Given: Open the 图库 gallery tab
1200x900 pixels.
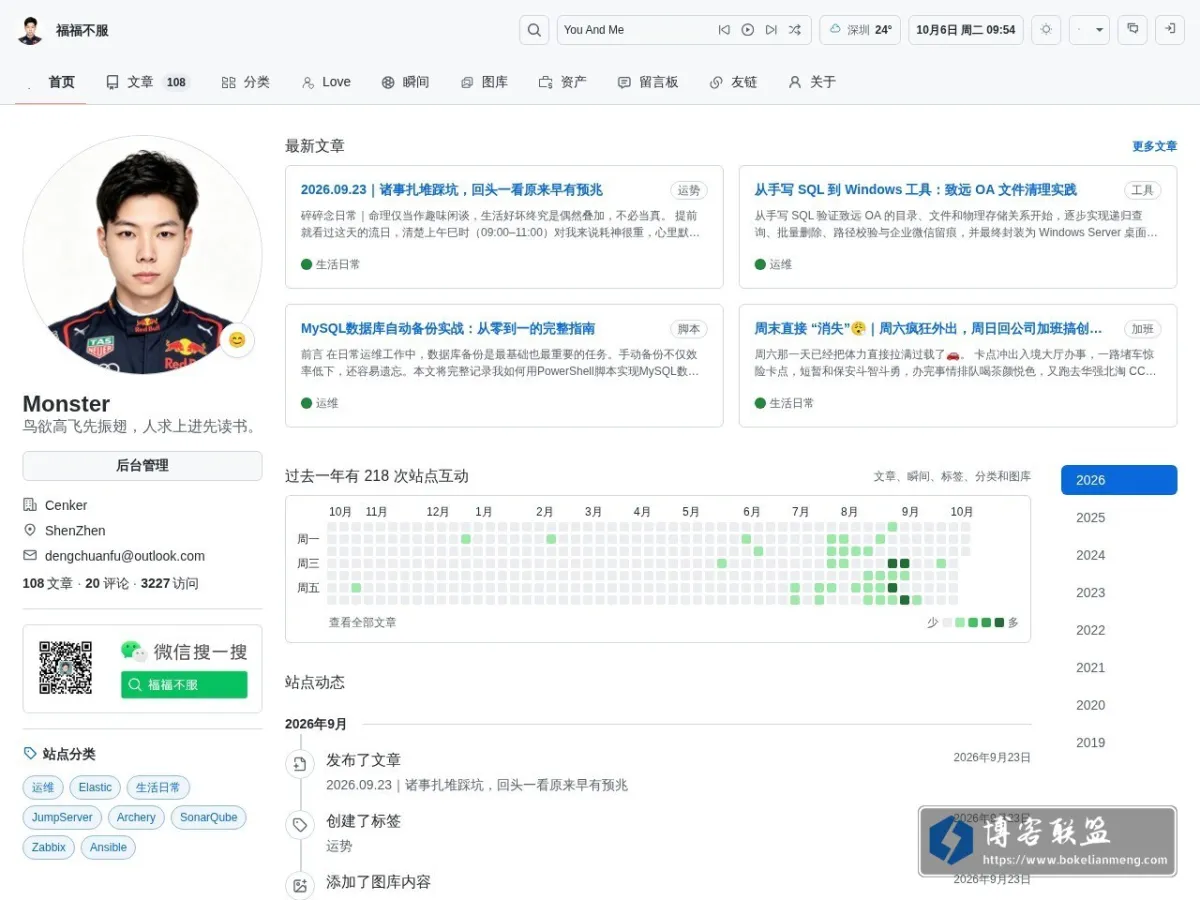Looking at the screenshot, I should click(484, 82).
